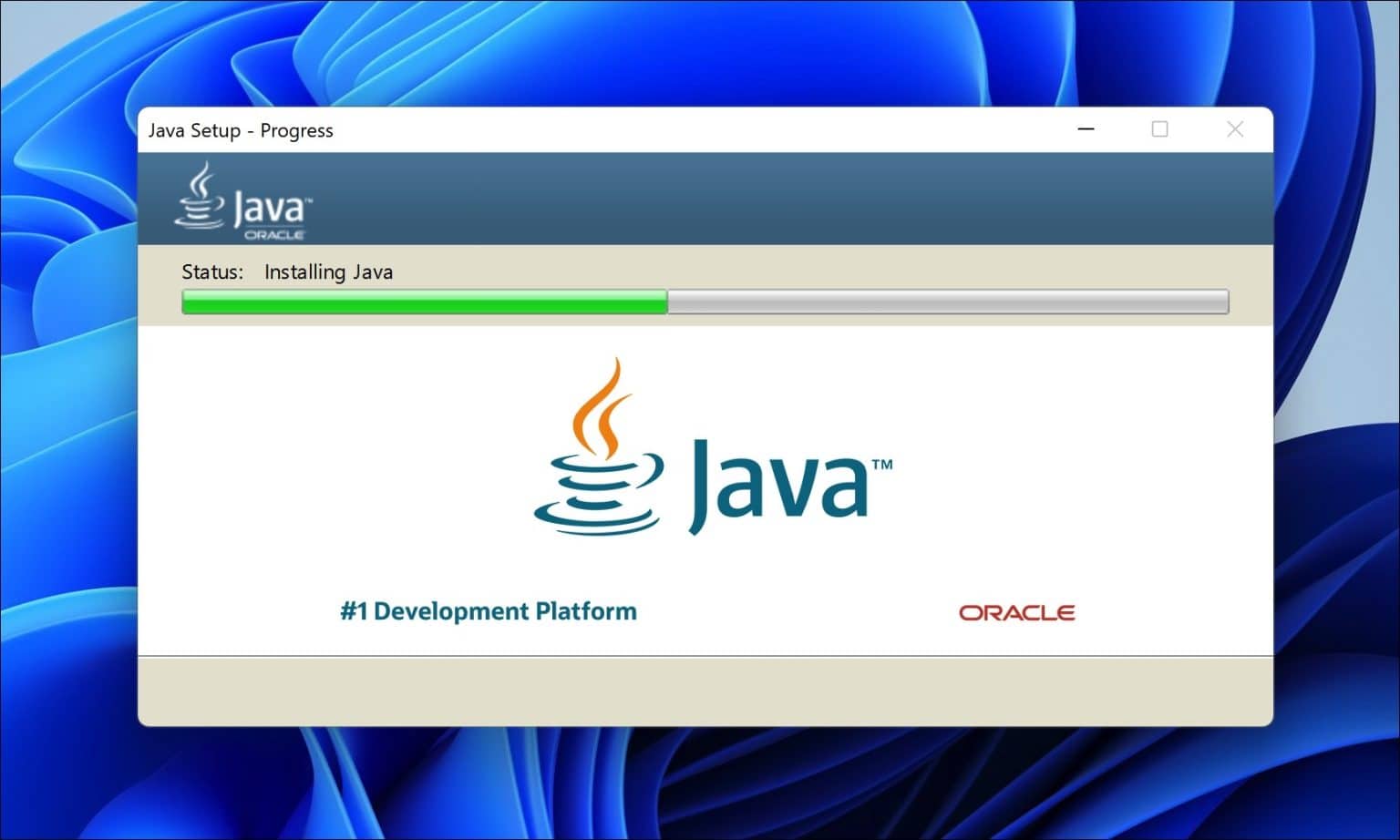Click the empty beige footer of the installer
This screenshot has width=1400, height=840.
pos(705,691)
